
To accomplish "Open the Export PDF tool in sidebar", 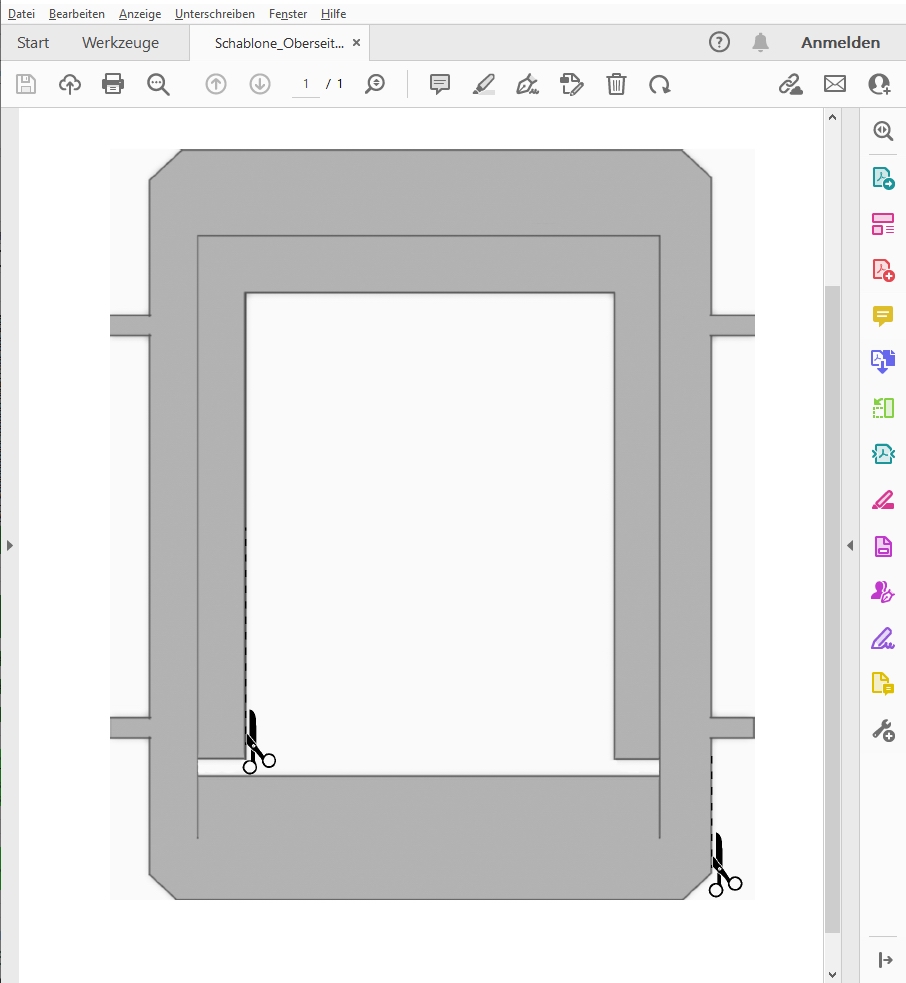I will pos(882,178).
